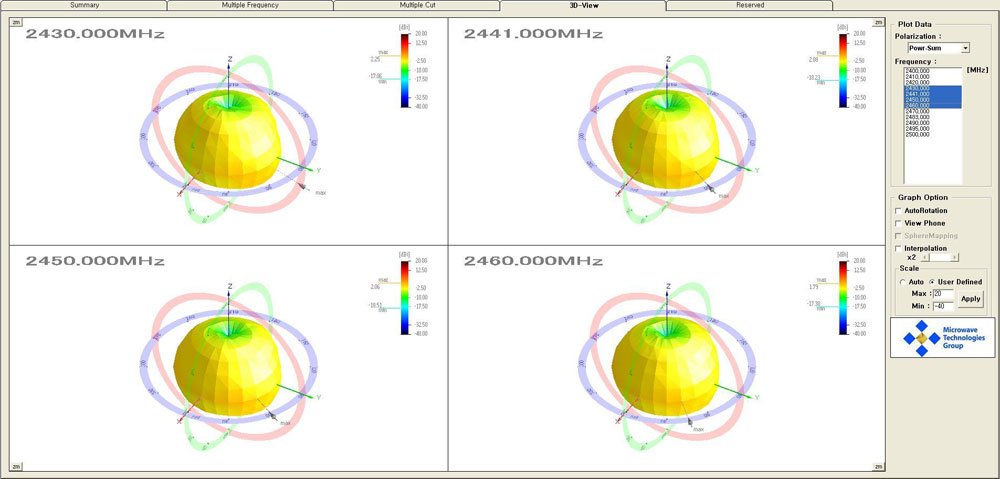The image size is (1000, 479).
Task: Select the User Defined scale radio button
Action: (932, 282)
